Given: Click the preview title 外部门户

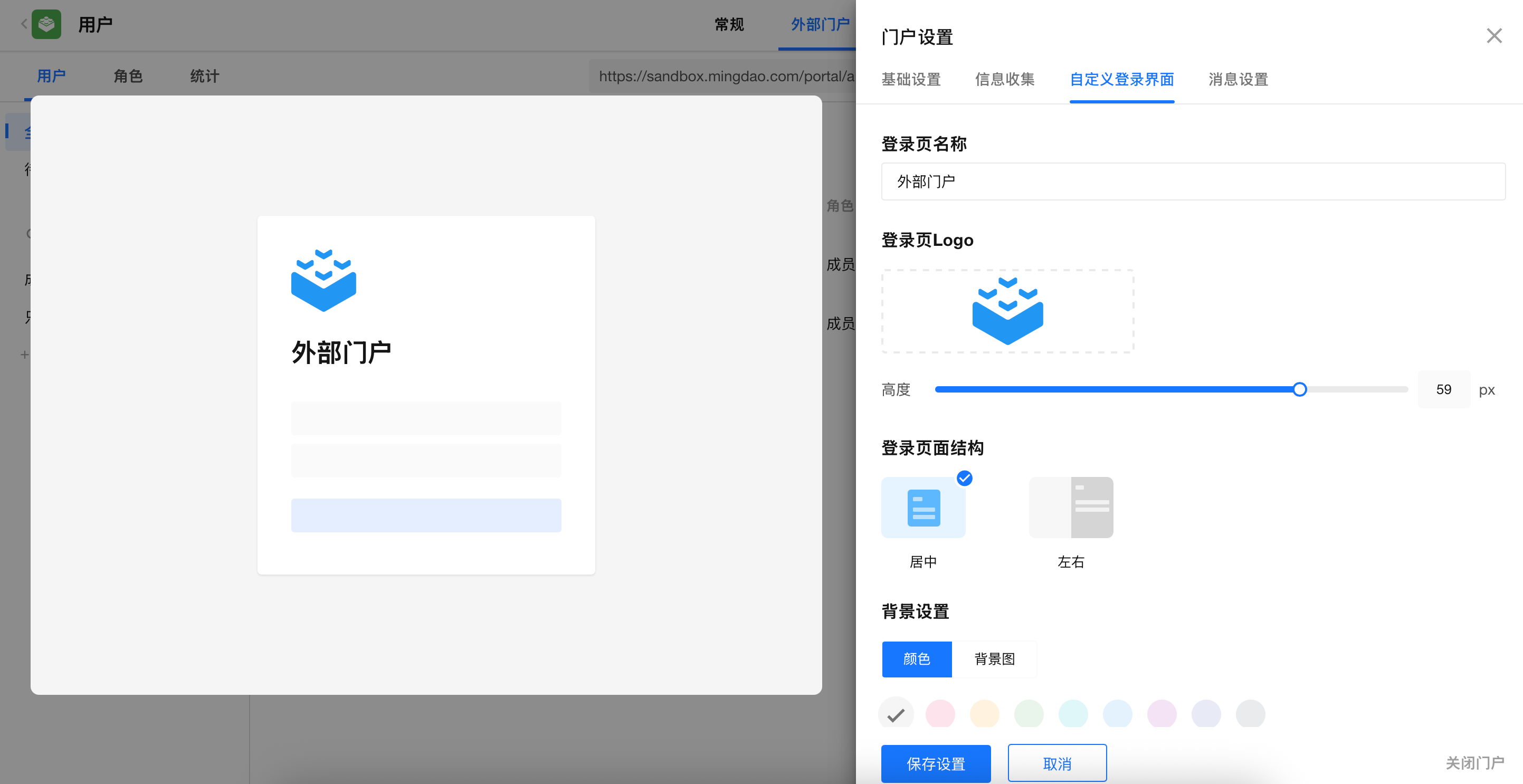Looking at the screenshot, I should click(x=341, y=353).
